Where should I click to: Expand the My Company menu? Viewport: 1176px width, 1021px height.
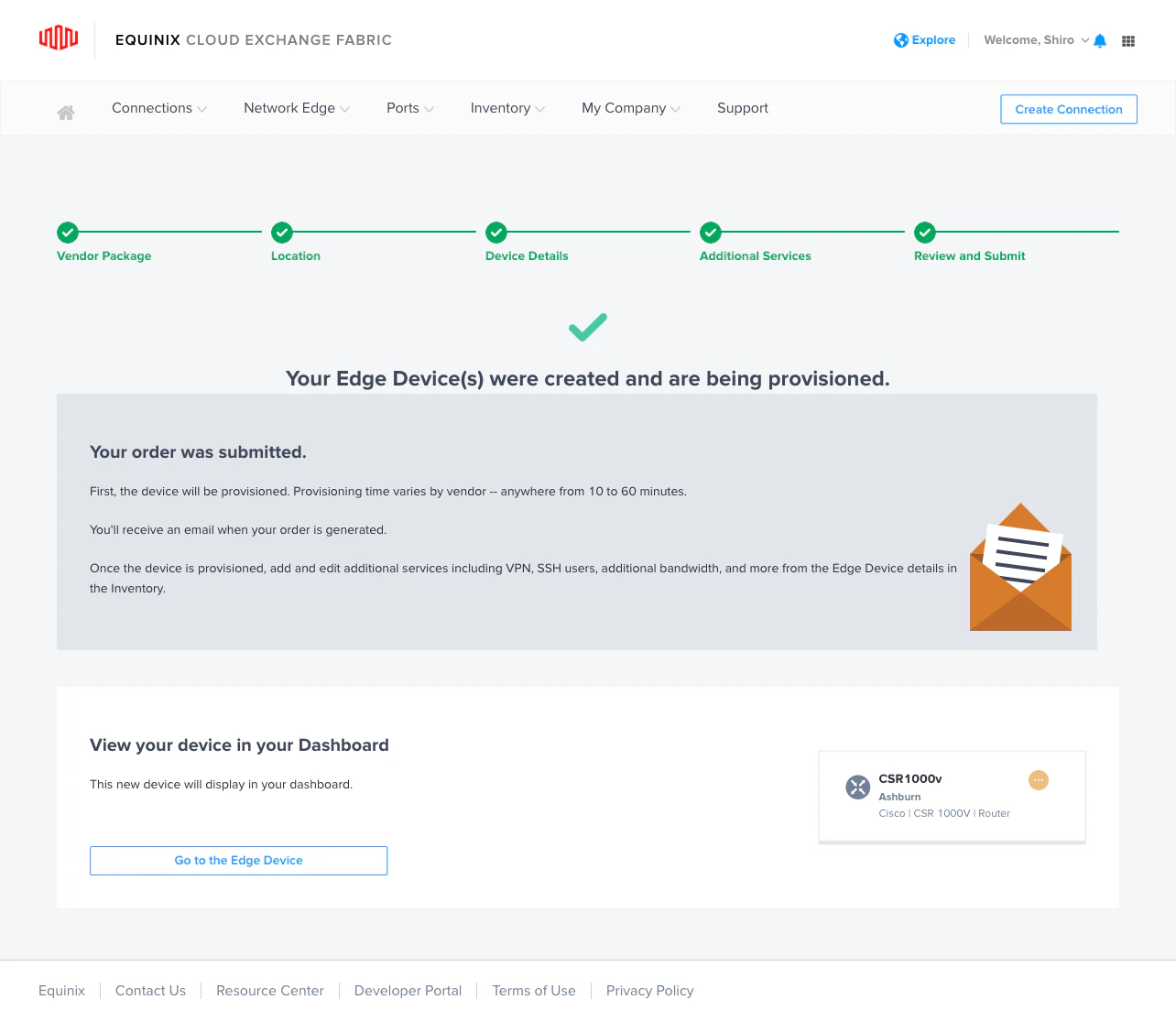[x=631, y=108]
